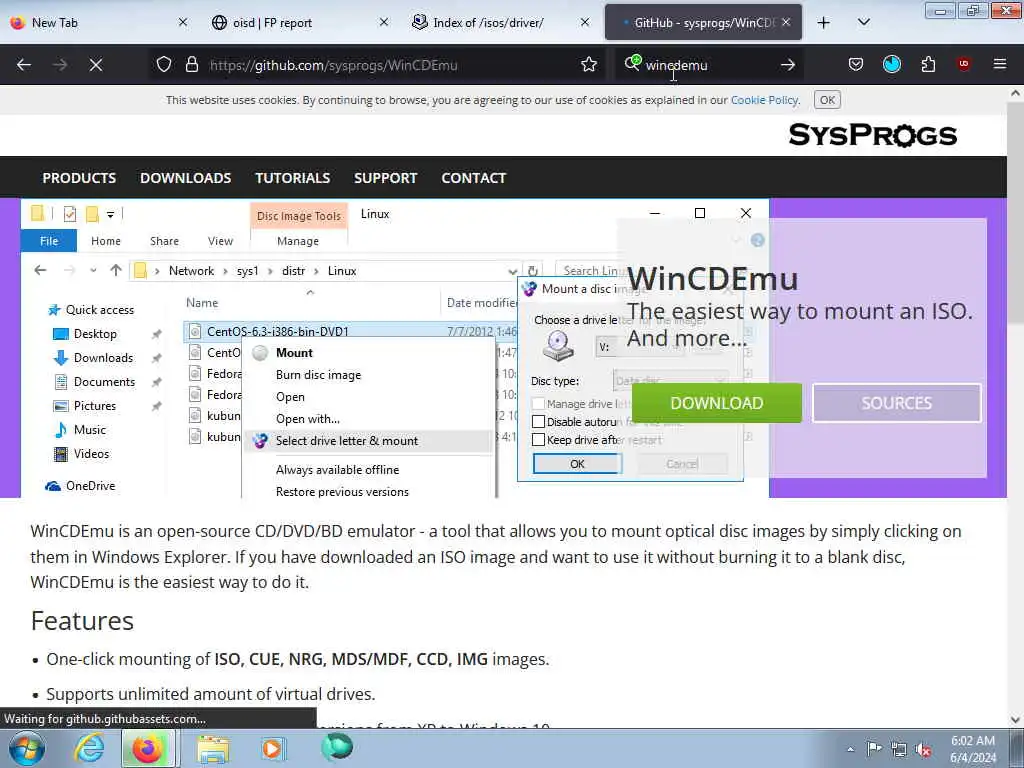Submit search with the arrow button
1024x768 pixels.
click(788, 65)
